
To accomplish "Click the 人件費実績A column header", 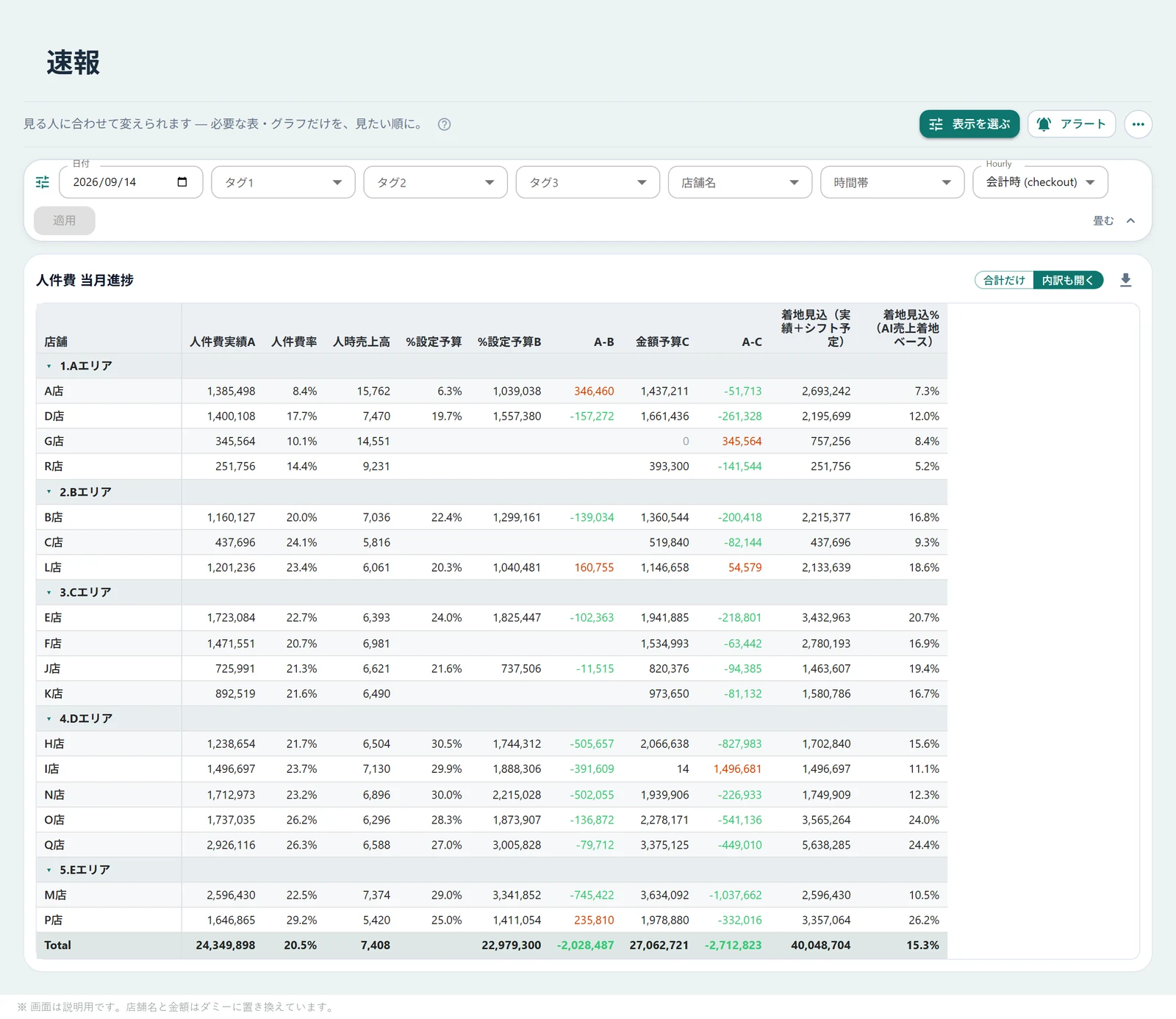I will point(223,342).
